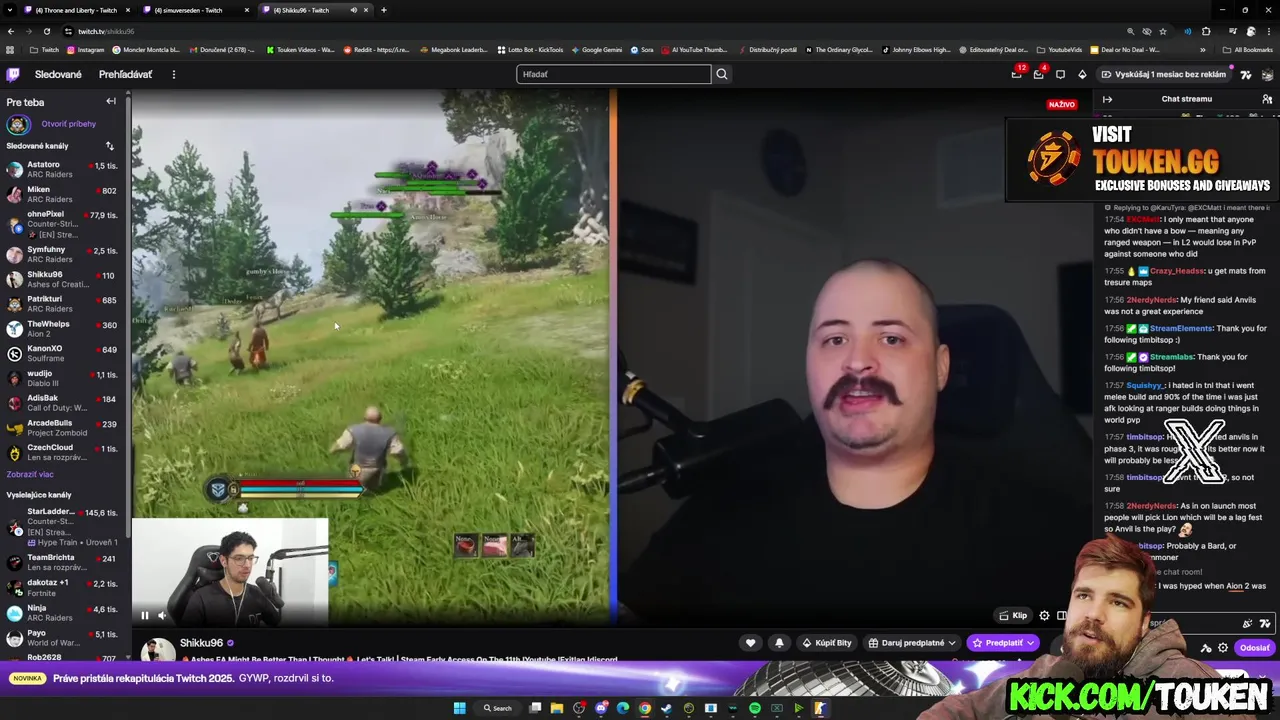Open Astatoro channel in sidebar
1280x720 pixels.
tap(63, 169)
